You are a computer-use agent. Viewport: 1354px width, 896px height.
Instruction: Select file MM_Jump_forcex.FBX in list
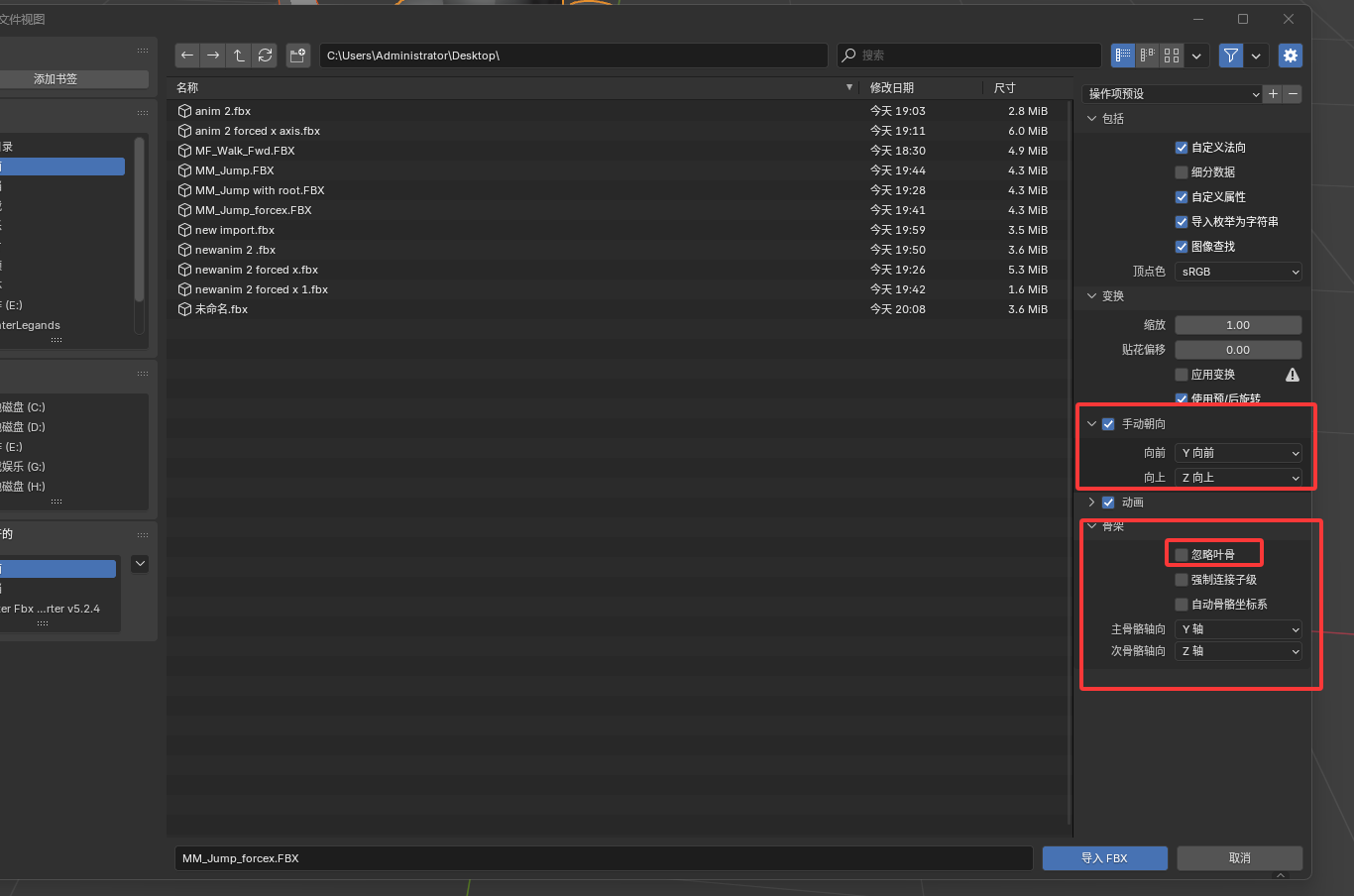pos(619,210)
